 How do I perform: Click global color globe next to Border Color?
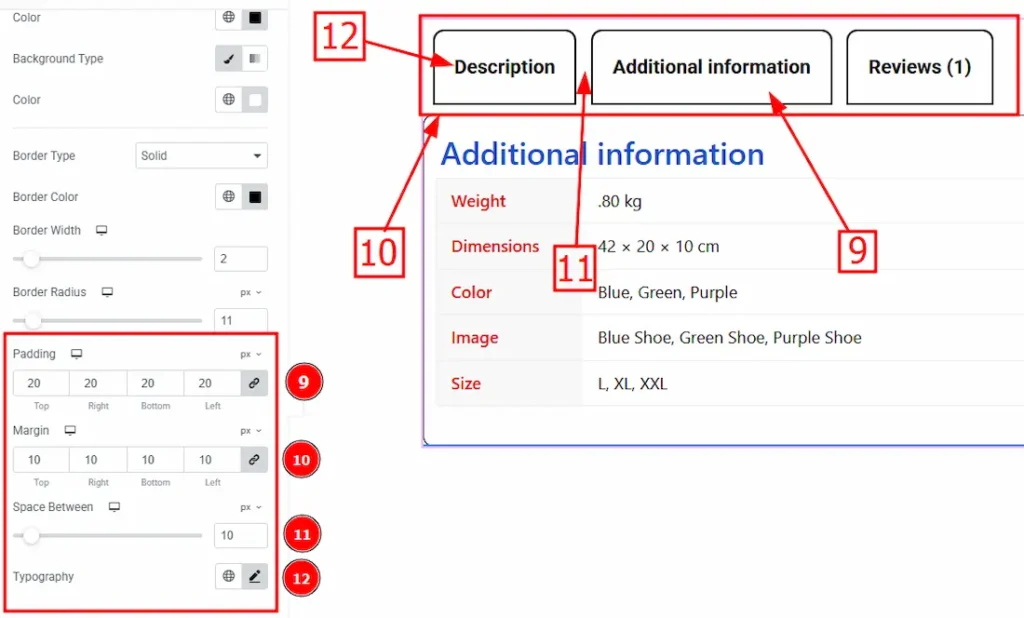[229, 196]
